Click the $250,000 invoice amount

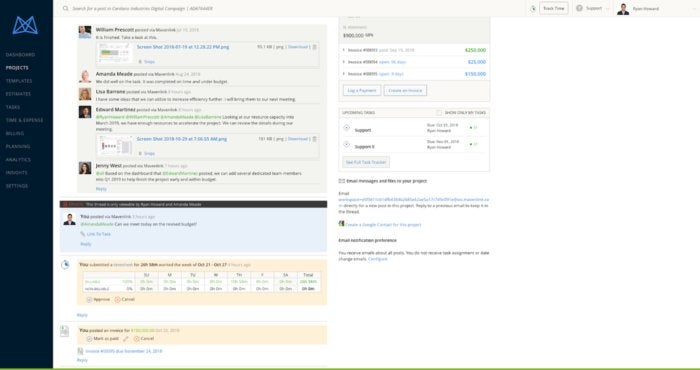475,50
